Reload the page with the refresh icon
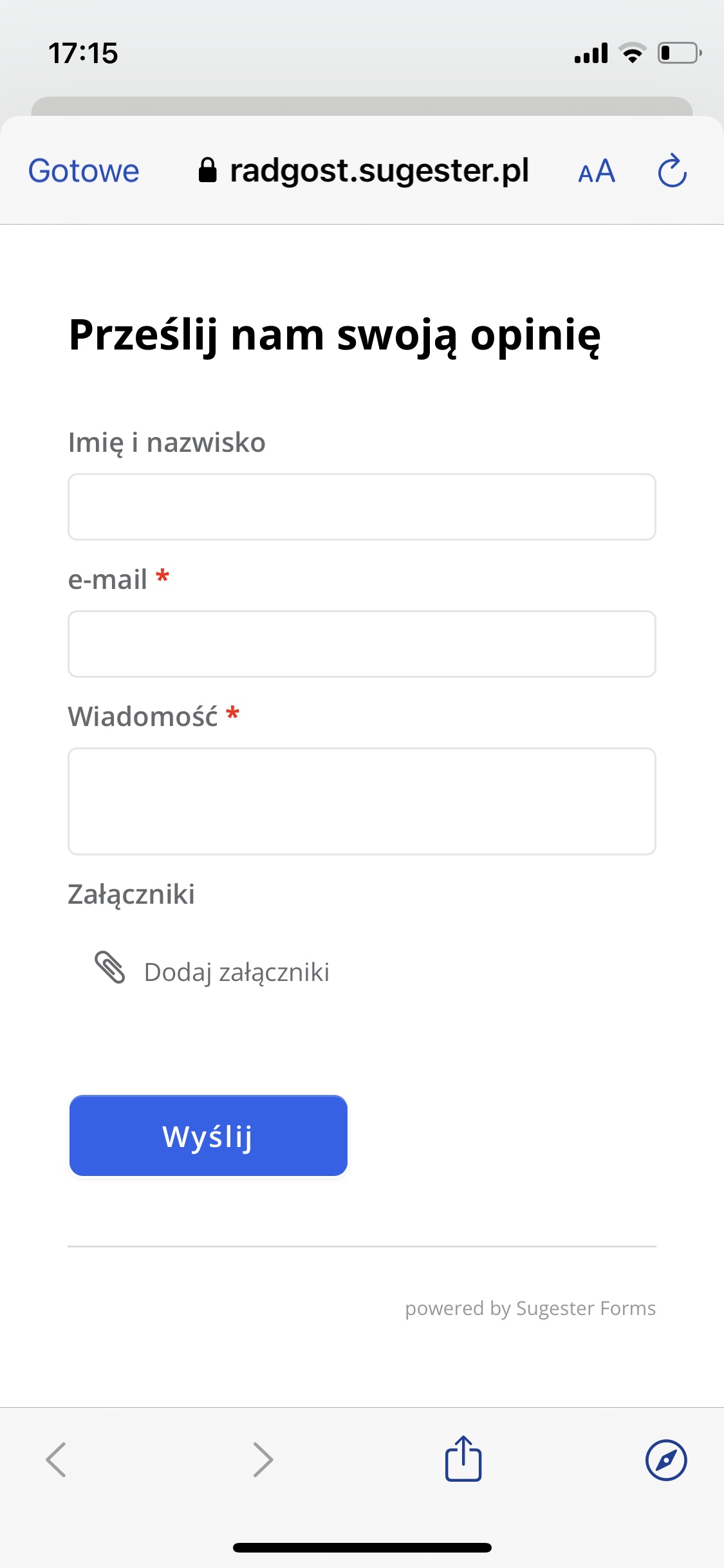Viewport: 724px width, 1568px height. point(673,171)
